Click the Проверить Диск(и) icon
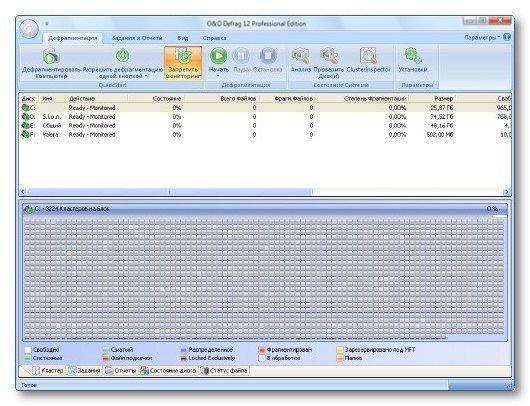Image resolution: width=530 pixels, height=406 pixels. tap(329, 56)
